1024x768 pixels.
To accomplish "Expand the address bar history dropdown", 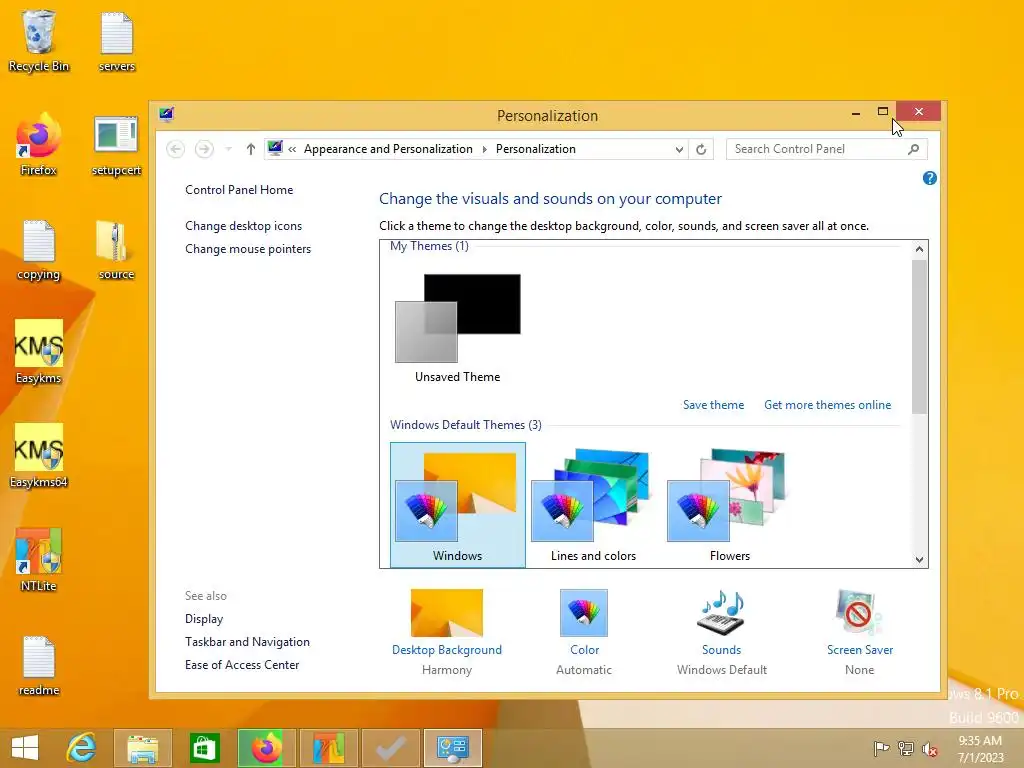I will coord(679,150).
